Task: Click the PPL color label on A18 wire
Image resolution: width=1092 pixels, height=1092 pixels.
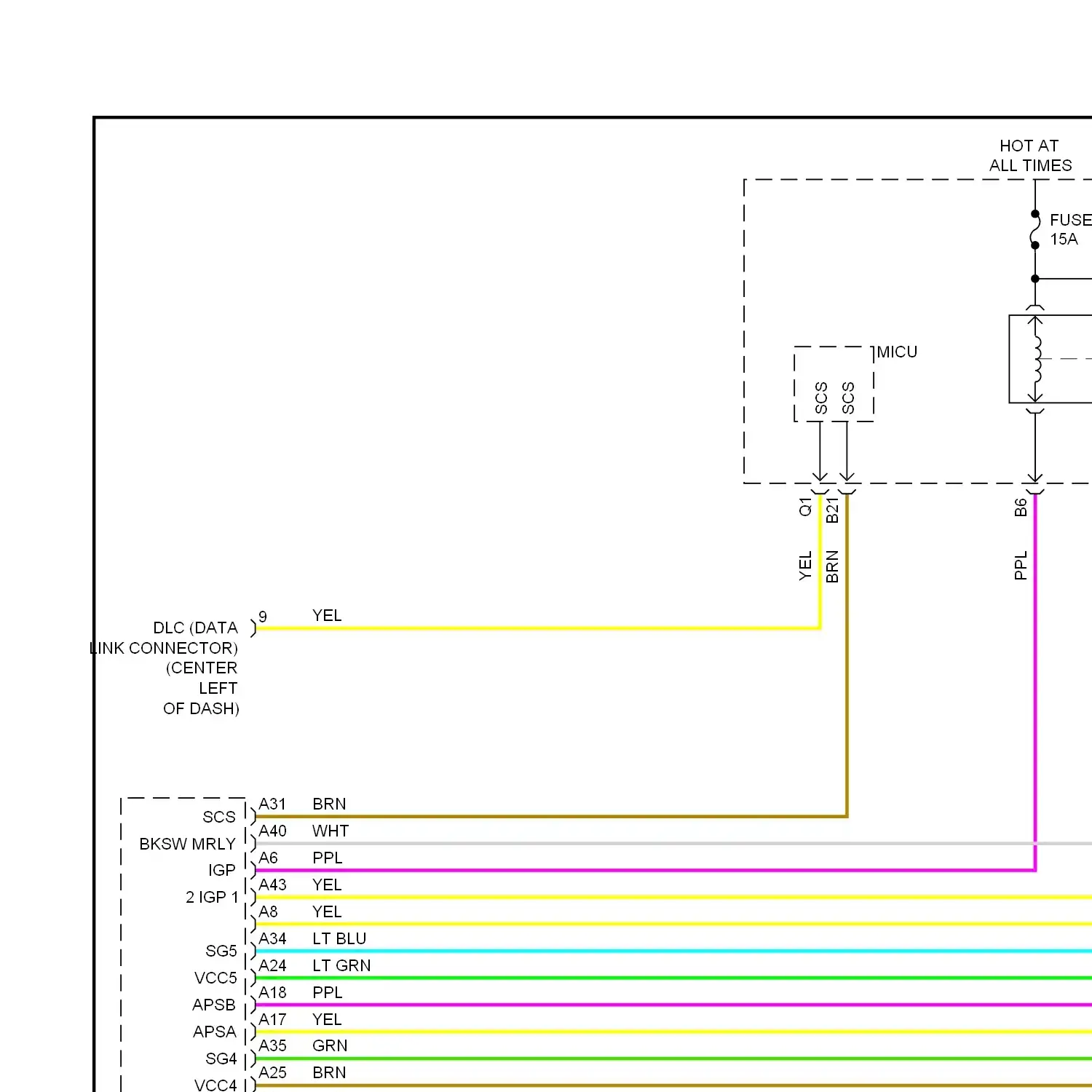Action: (327, 992)
